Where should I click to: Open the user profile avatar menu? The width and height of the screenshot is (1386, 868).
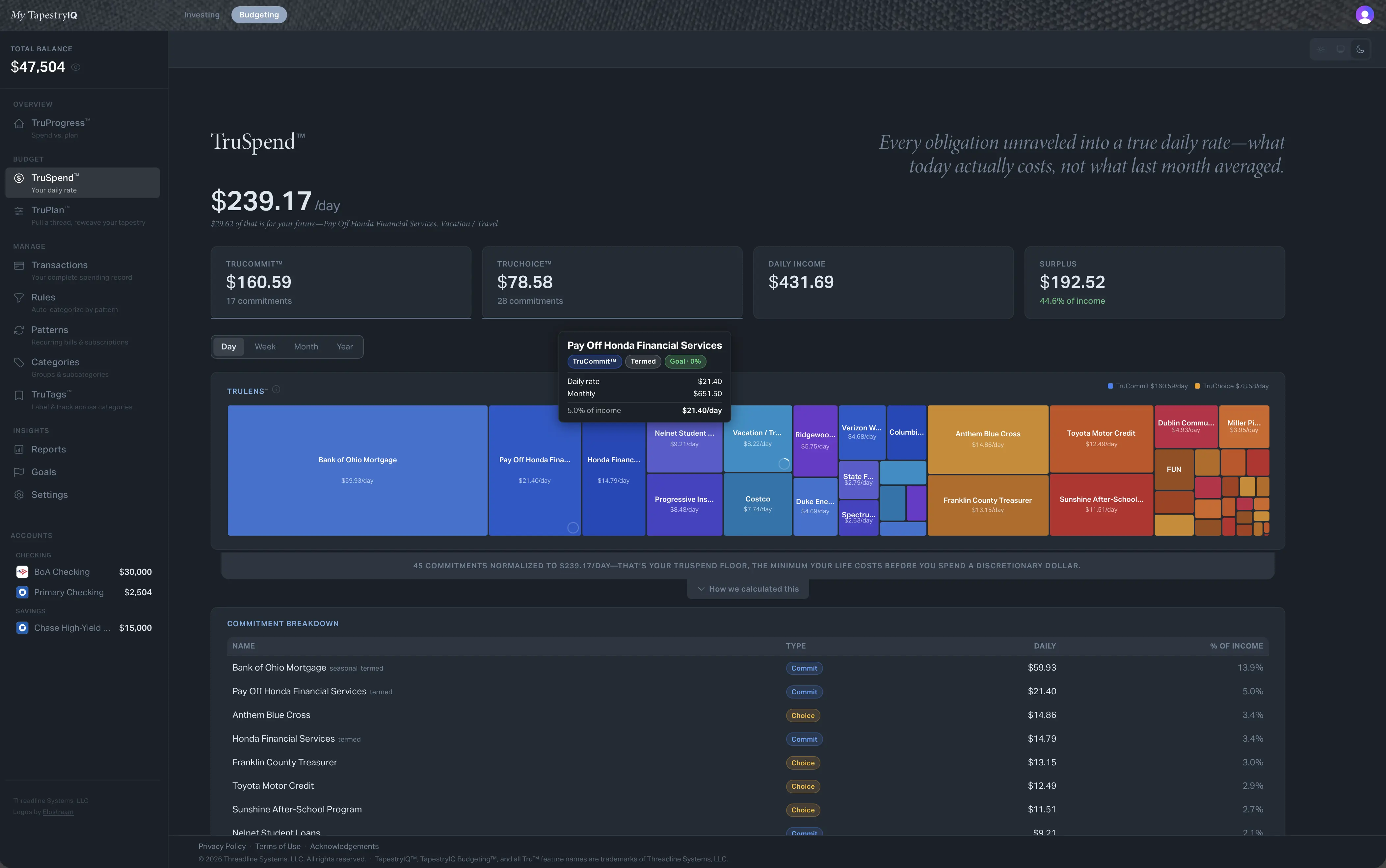[1364, 15]
